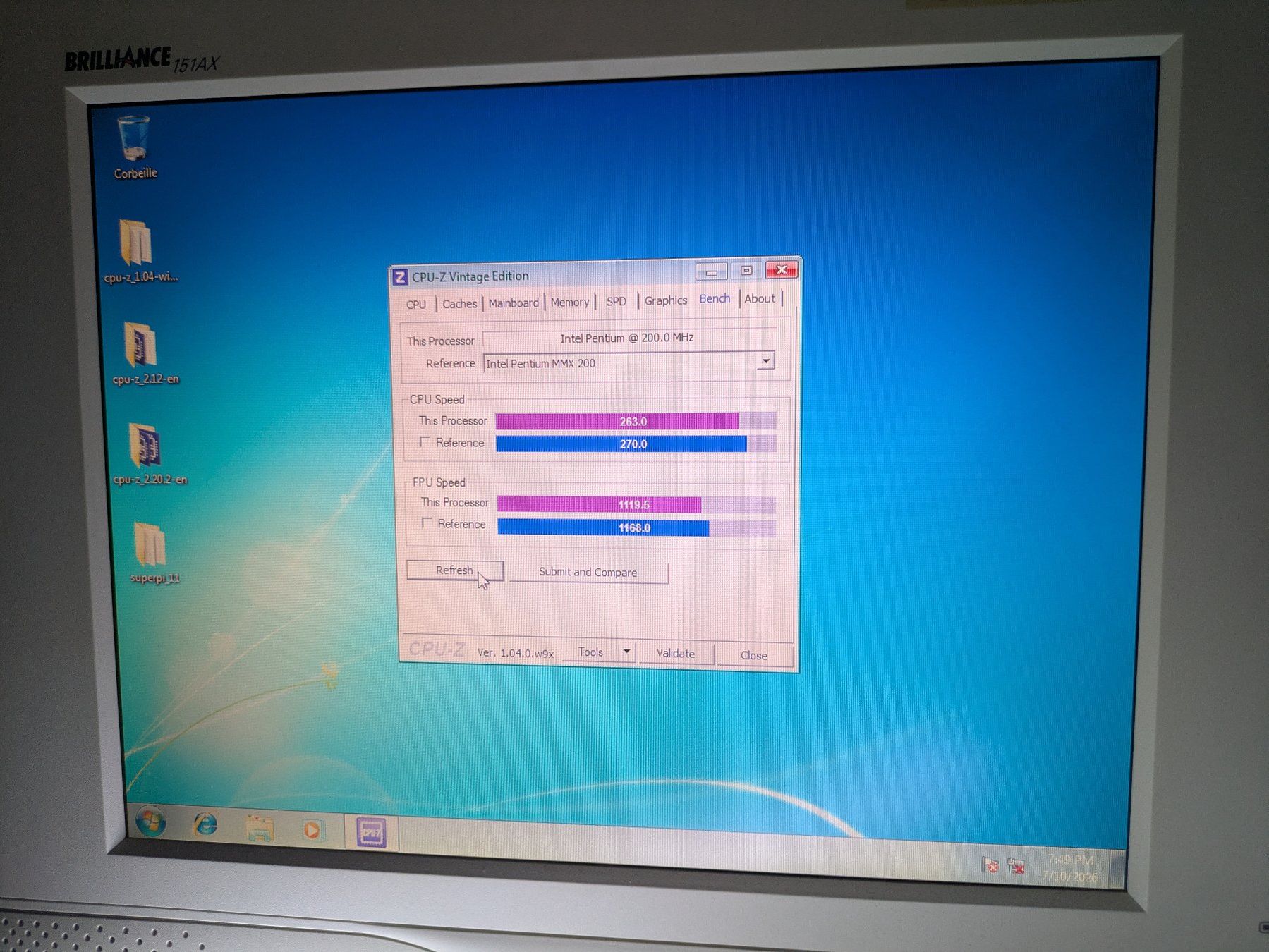Open Windows Explorer from taskbar
Image resolution: width=1269 pixels, height=952 pixels.
pos(259,828)
